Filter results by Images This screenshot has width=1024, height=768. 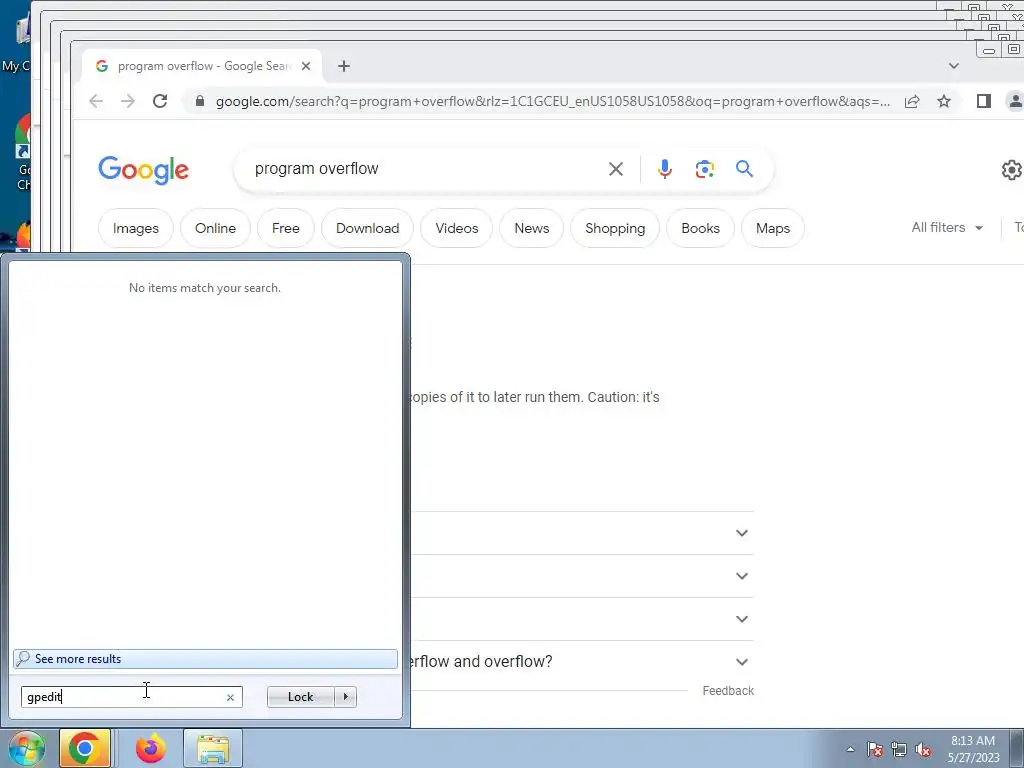(136, 228)
